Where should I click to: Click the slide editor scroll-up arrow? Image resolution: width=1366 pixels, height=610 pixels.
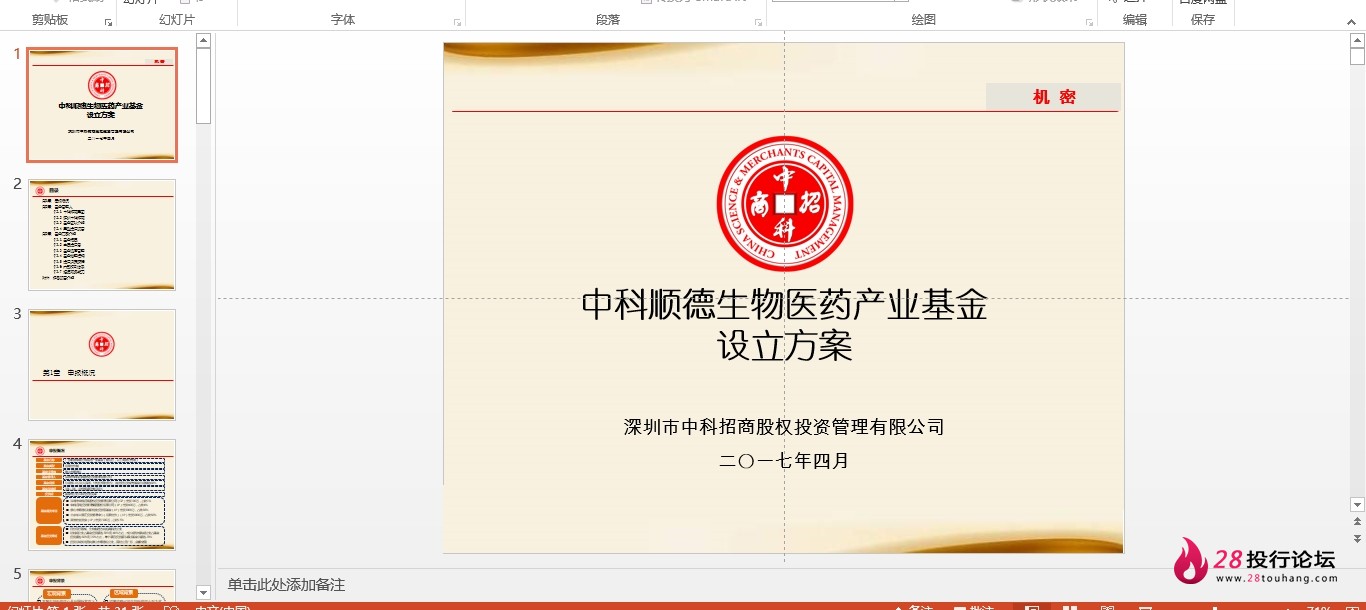point(1357,40)
